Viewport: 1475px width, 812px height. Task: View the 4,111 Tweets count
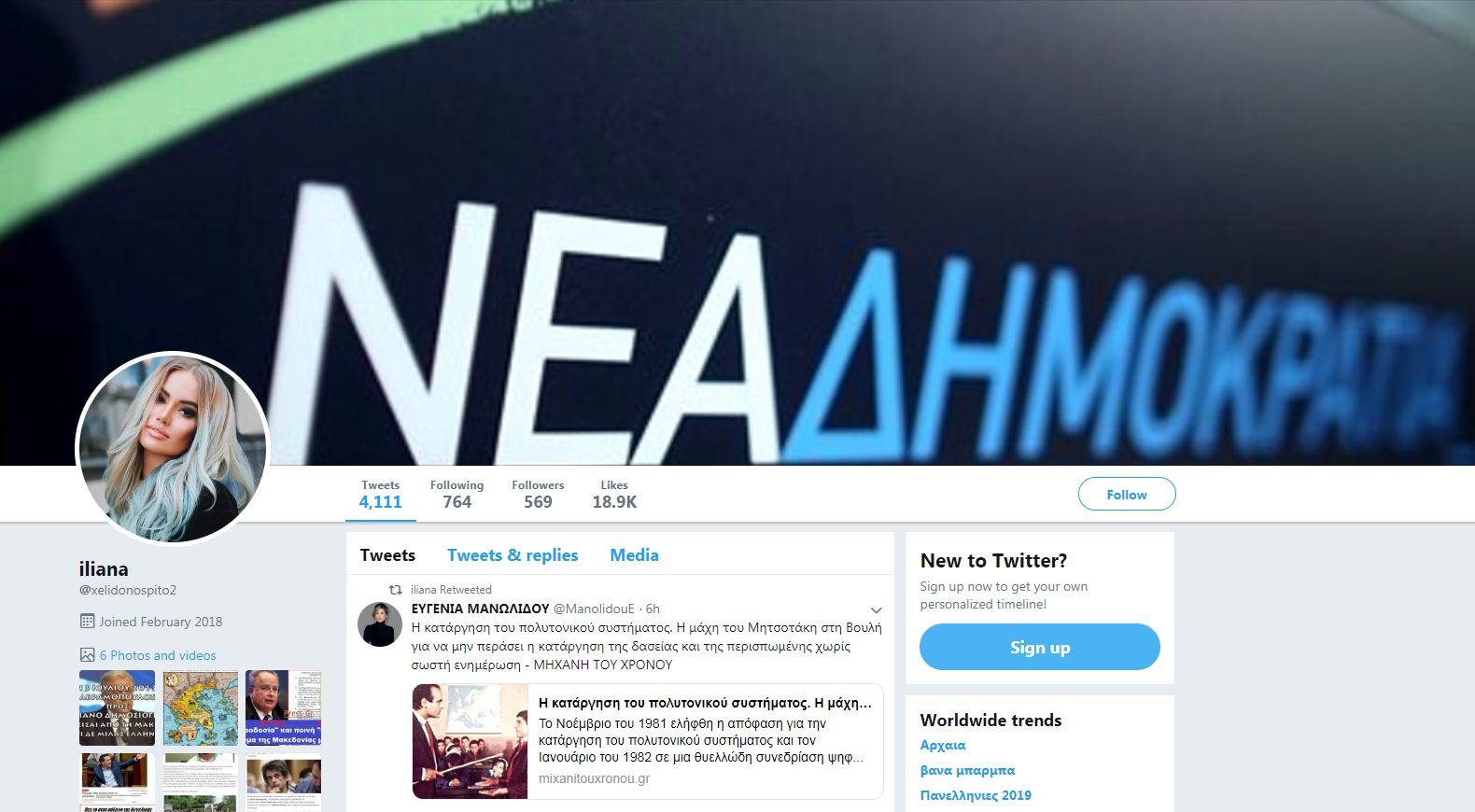(x=381, y=495)
